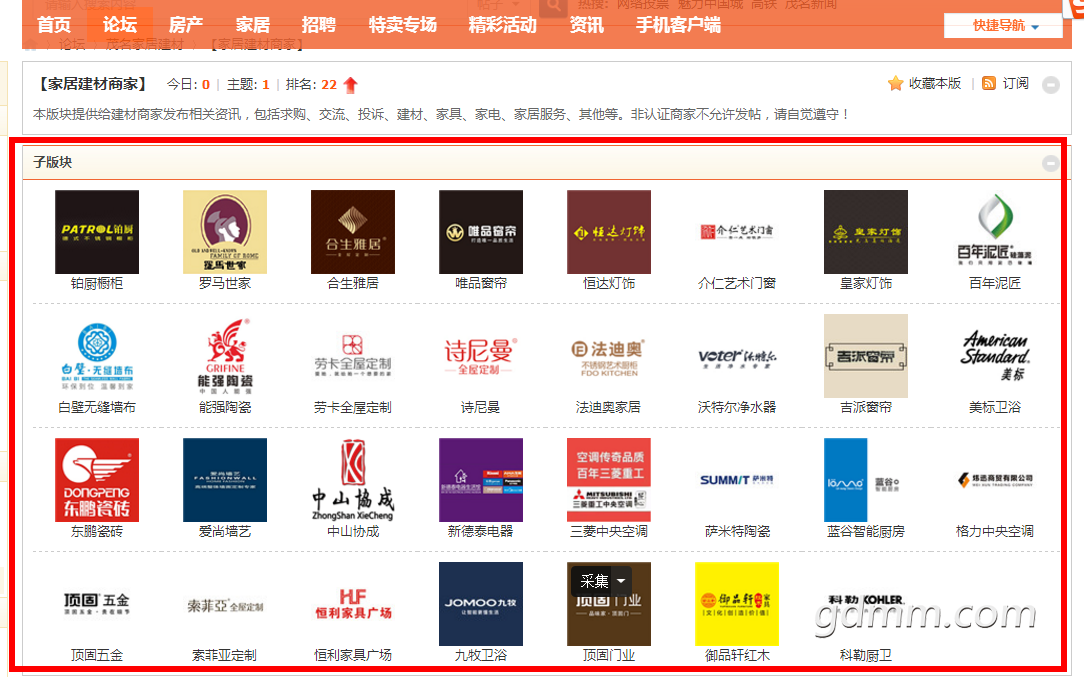Open the 特卖专场 nav item
This screenshot has height=677, width=1084.
click(402, 25)
